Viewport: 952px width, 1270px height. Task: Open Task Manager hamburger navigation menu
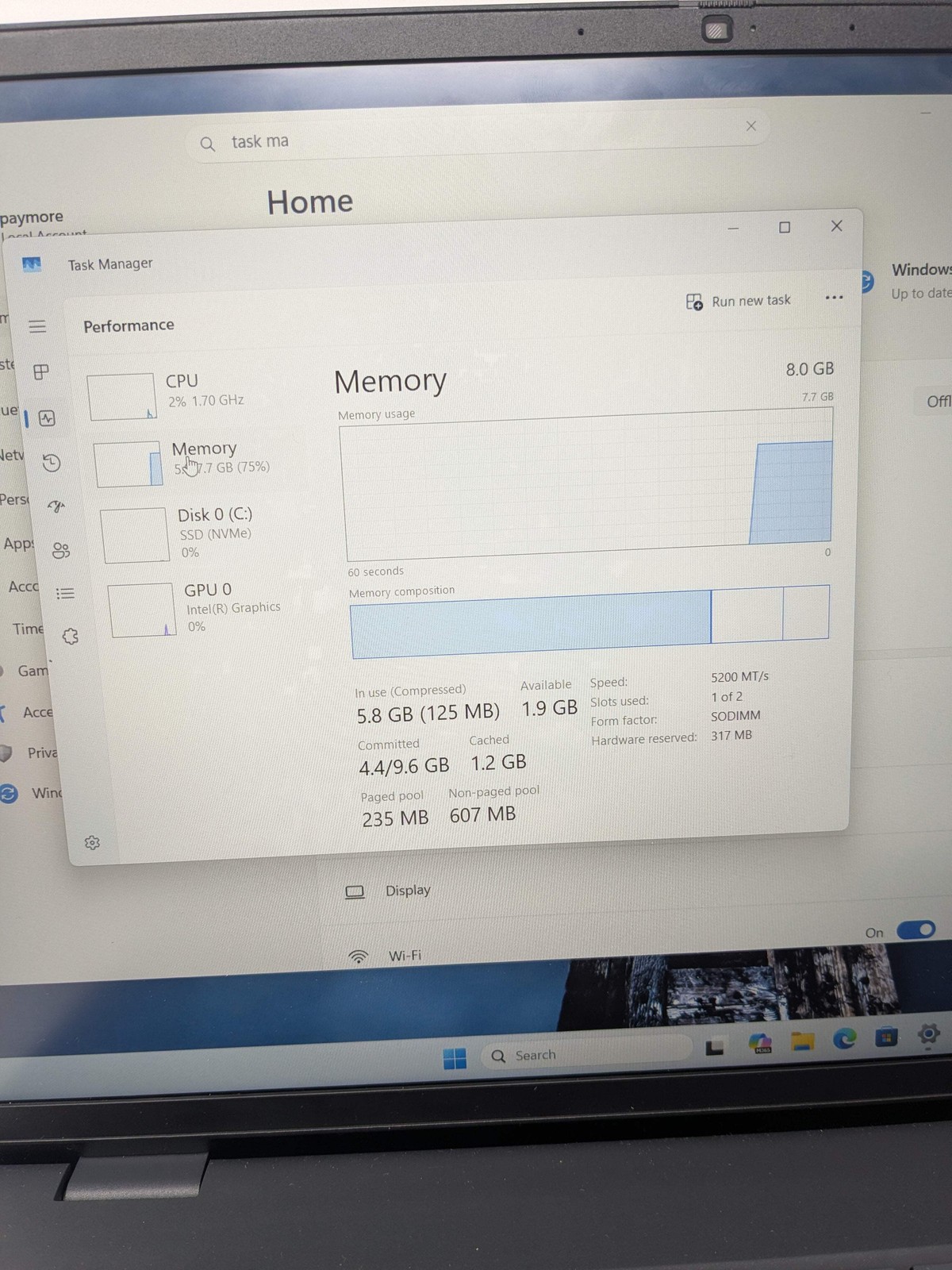coord(37,326)
